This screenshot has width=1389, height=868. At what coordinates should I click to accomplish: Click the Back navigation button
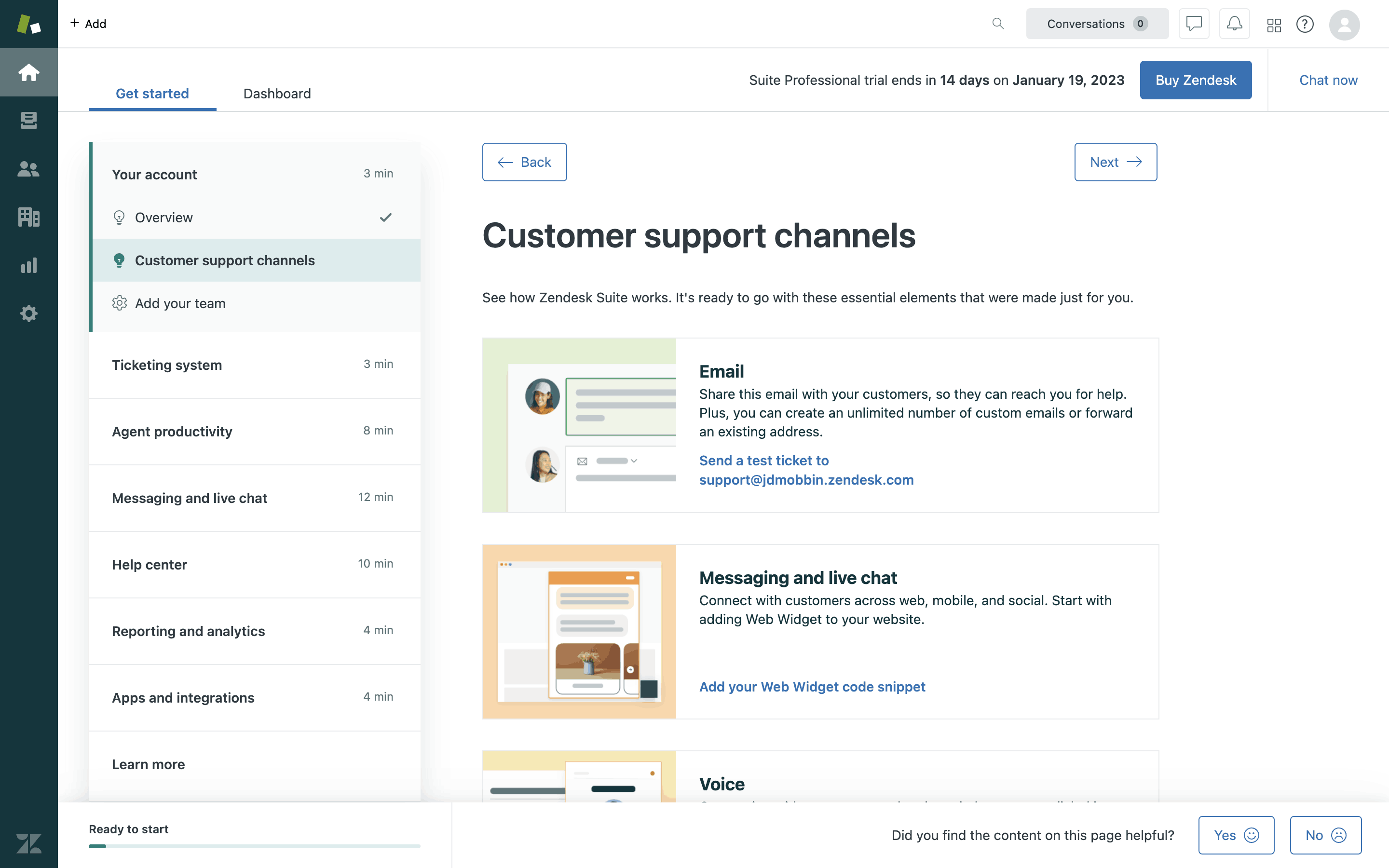(x=524, y=161)
